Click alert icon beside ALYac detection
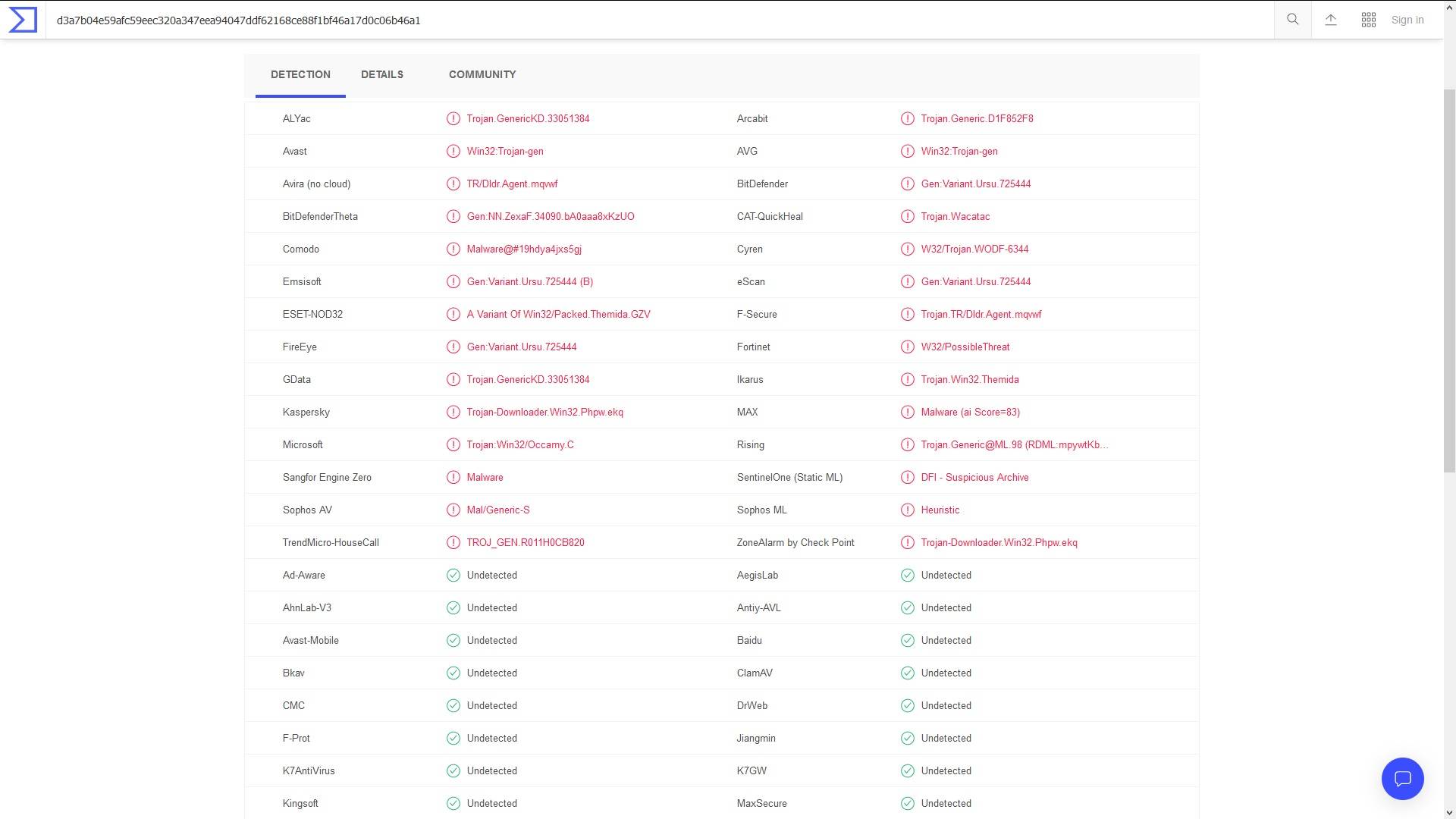Image resolution: width=1456 pixels, height=819 pixels. coord(453,119)
